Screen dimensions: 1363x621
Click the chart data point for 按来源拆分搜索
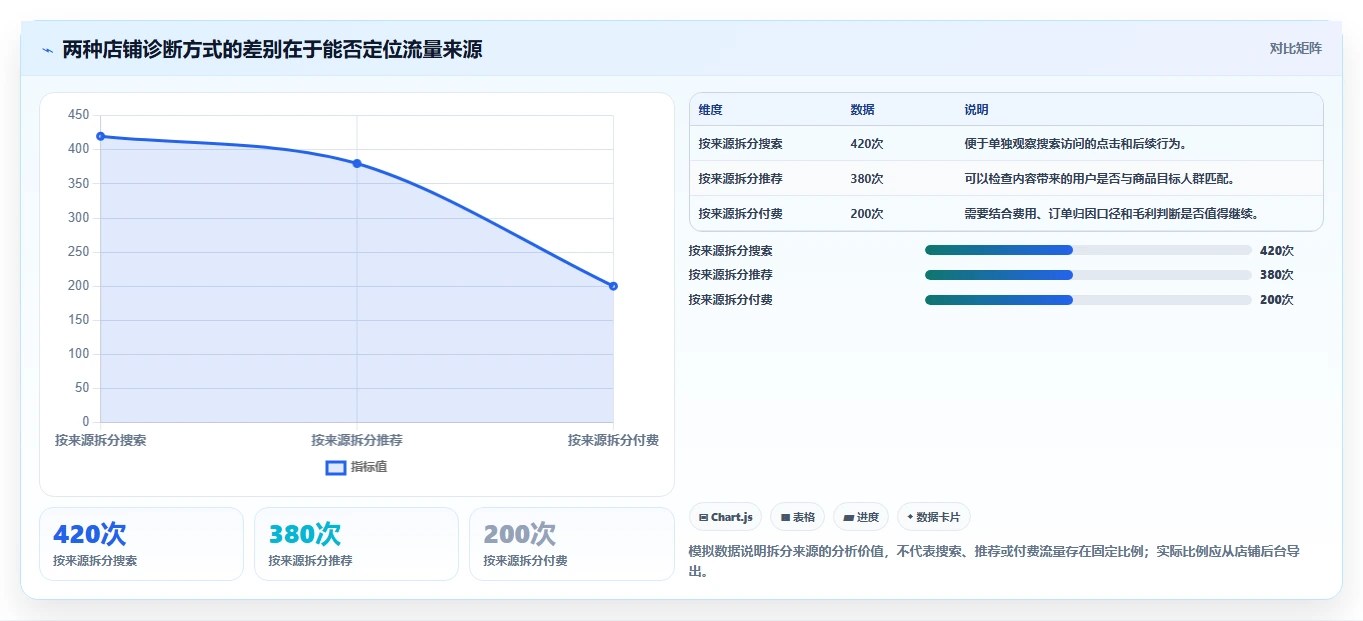coord(100,136)
